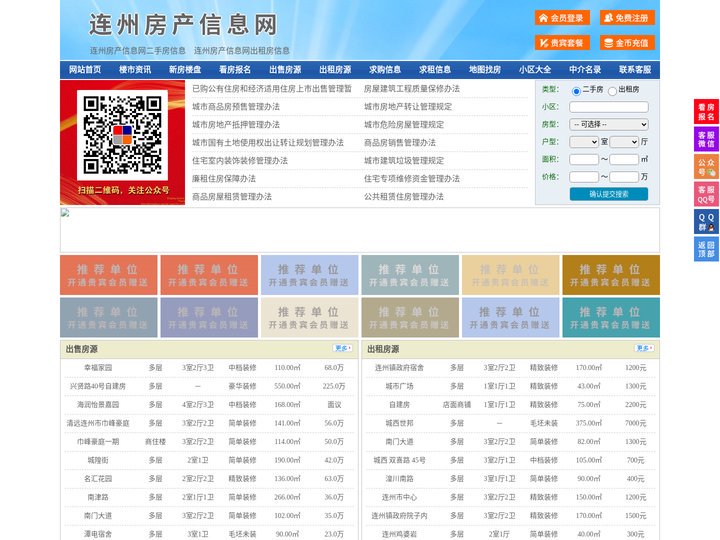Image resolution: width=720 pixels, height=540 pixels.
Task: Open 出售房源 navigation item
Action: coord(285,69)
